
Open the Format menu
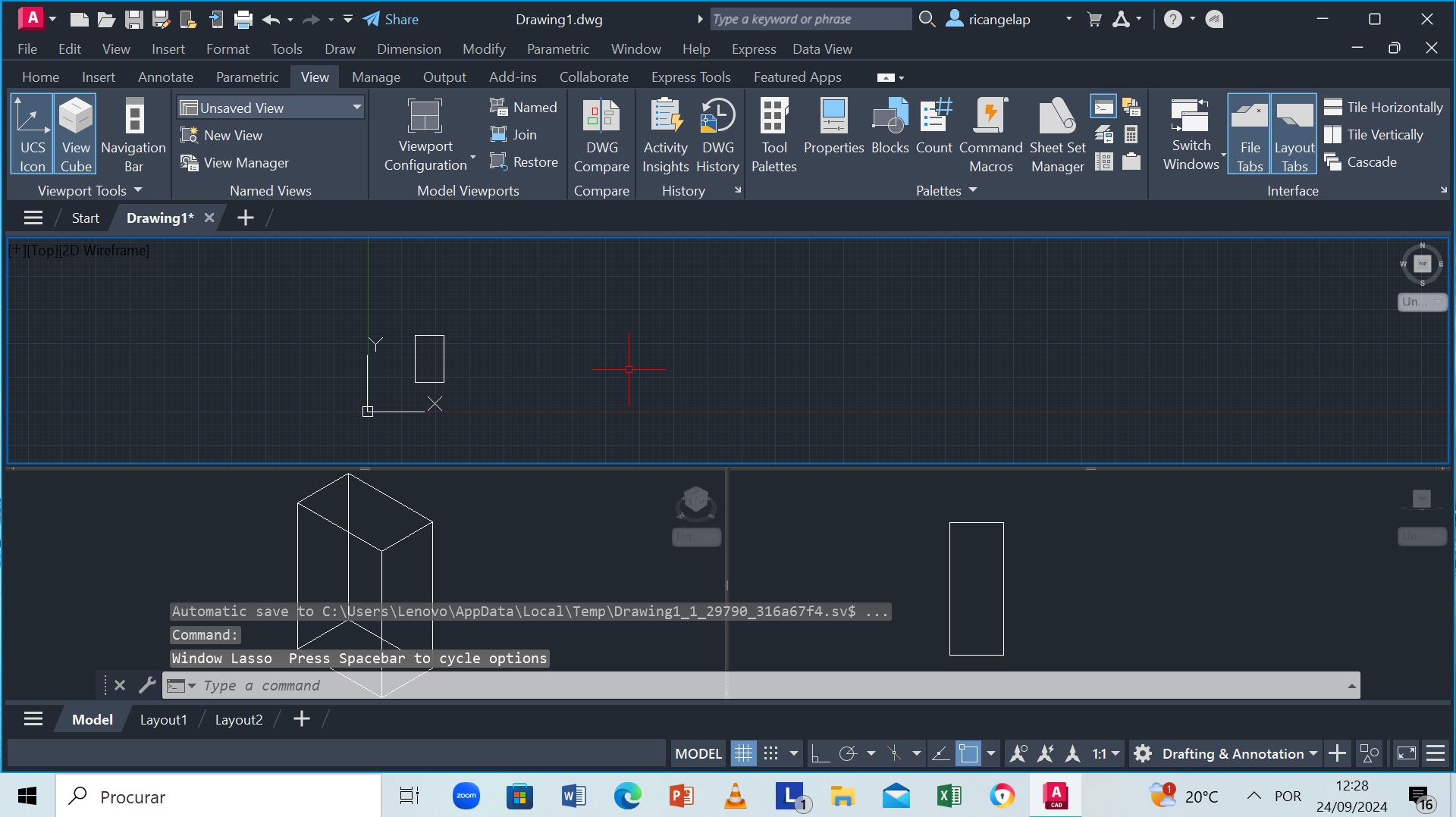227,49
